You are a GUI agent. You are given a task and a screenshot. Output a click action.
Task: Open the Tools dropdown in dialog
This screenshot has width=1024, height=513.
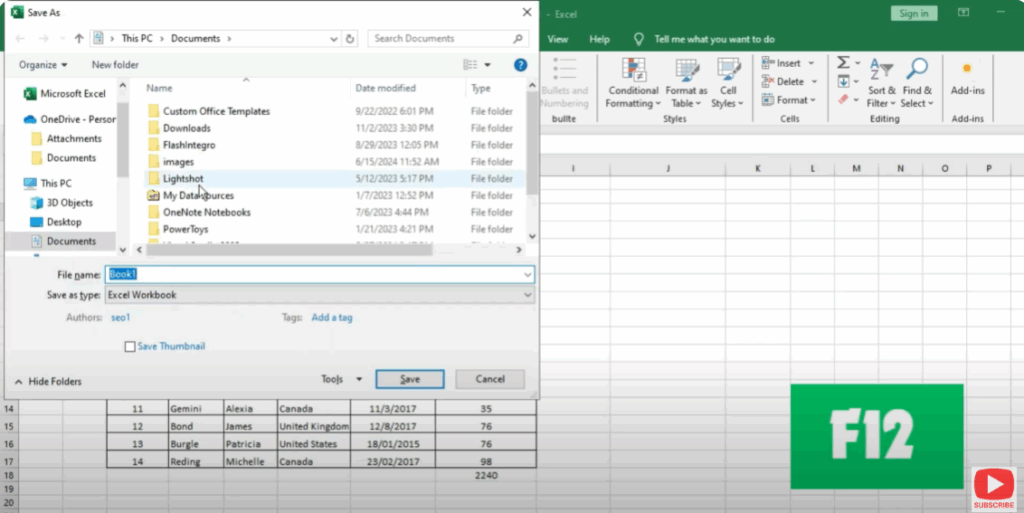(341, 380)
